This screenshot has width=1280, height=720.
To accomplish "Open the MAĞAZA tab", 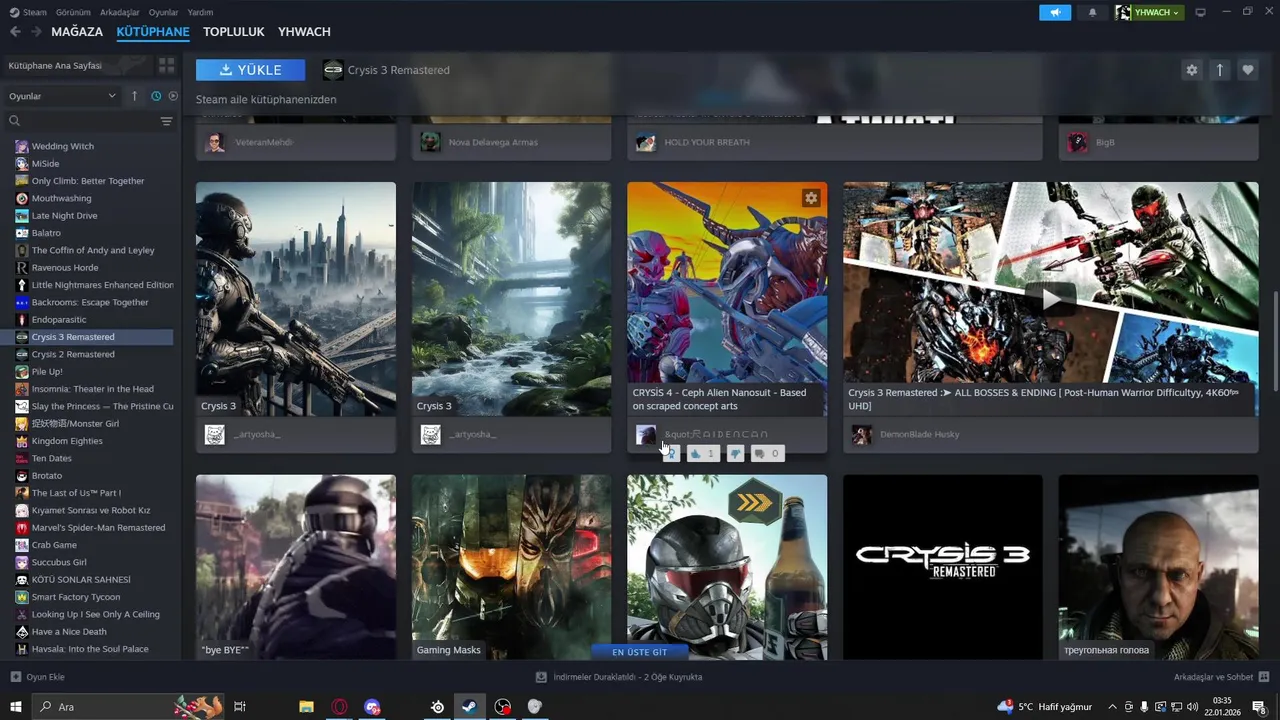I will tap(77, 32).
